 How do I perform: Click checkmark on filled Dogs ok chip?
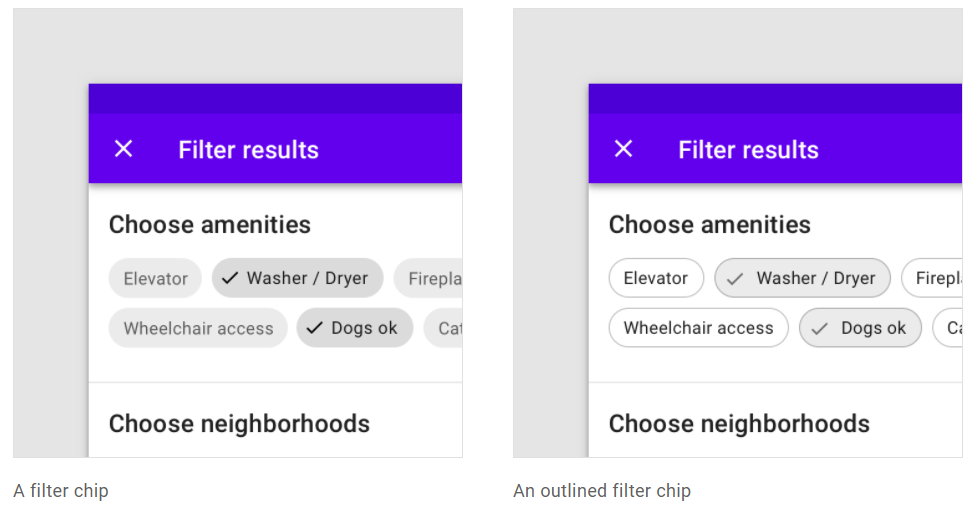pyautogui.click(x=315, y=328)
